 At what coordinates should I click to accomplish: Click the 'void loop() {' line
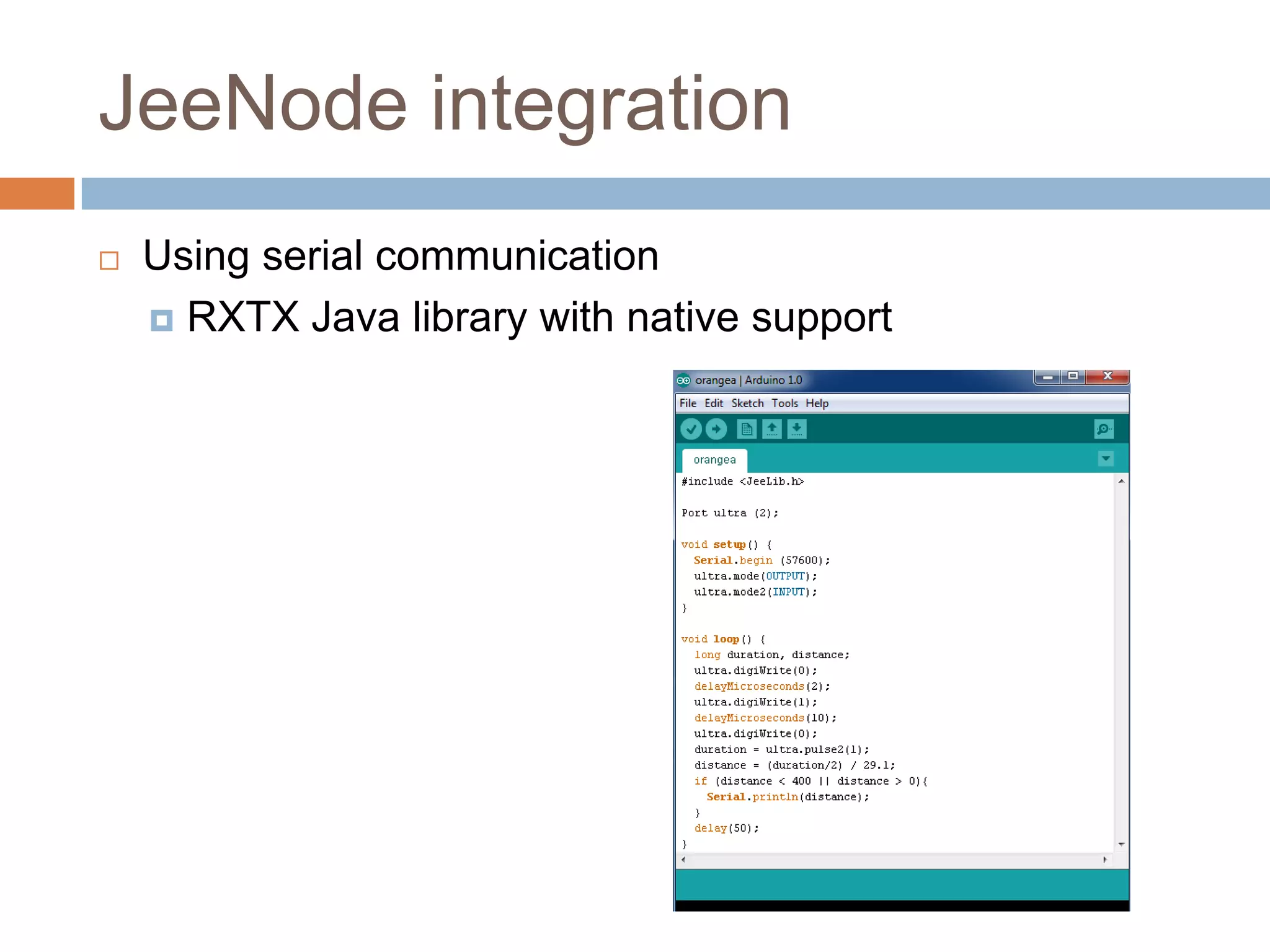pos(723,639)
